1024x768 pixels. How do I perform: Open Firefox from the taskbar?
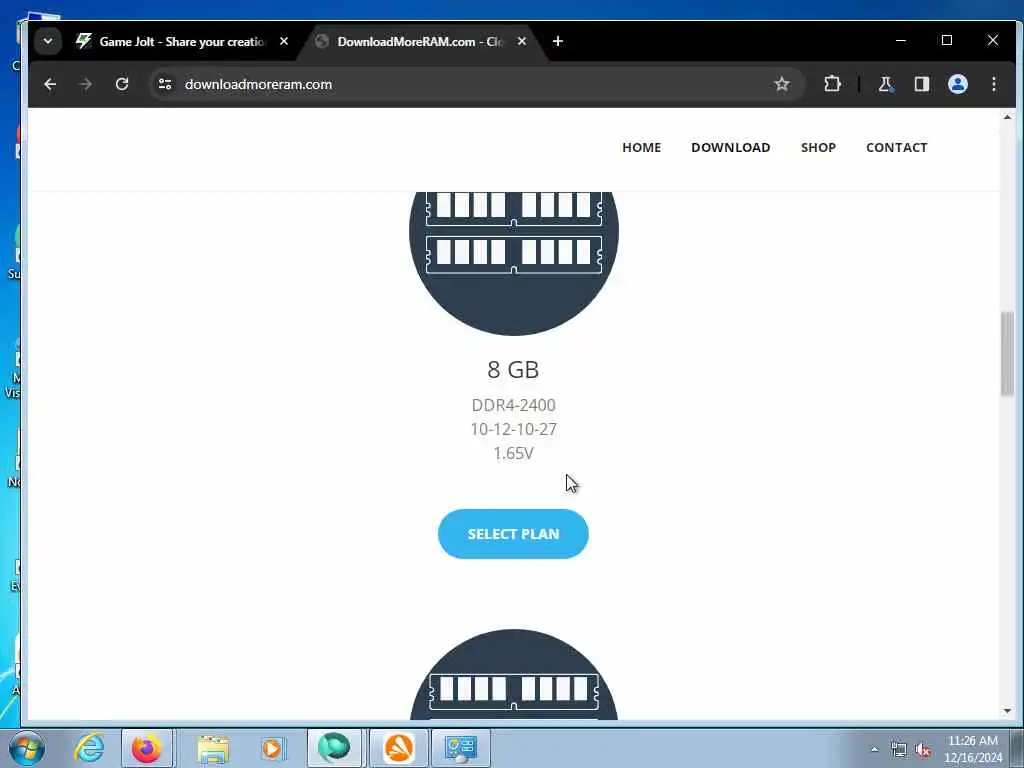click(x=146, y=748)
